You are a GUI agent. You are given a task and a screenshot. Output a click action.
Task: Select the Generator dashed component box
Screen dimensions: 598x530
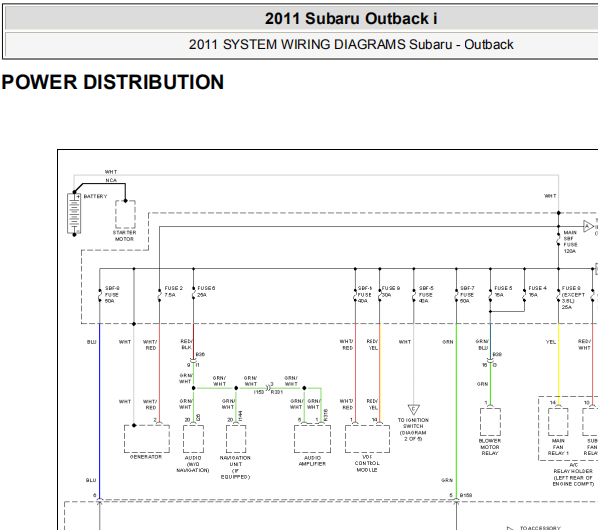click(x=147, y=439)
